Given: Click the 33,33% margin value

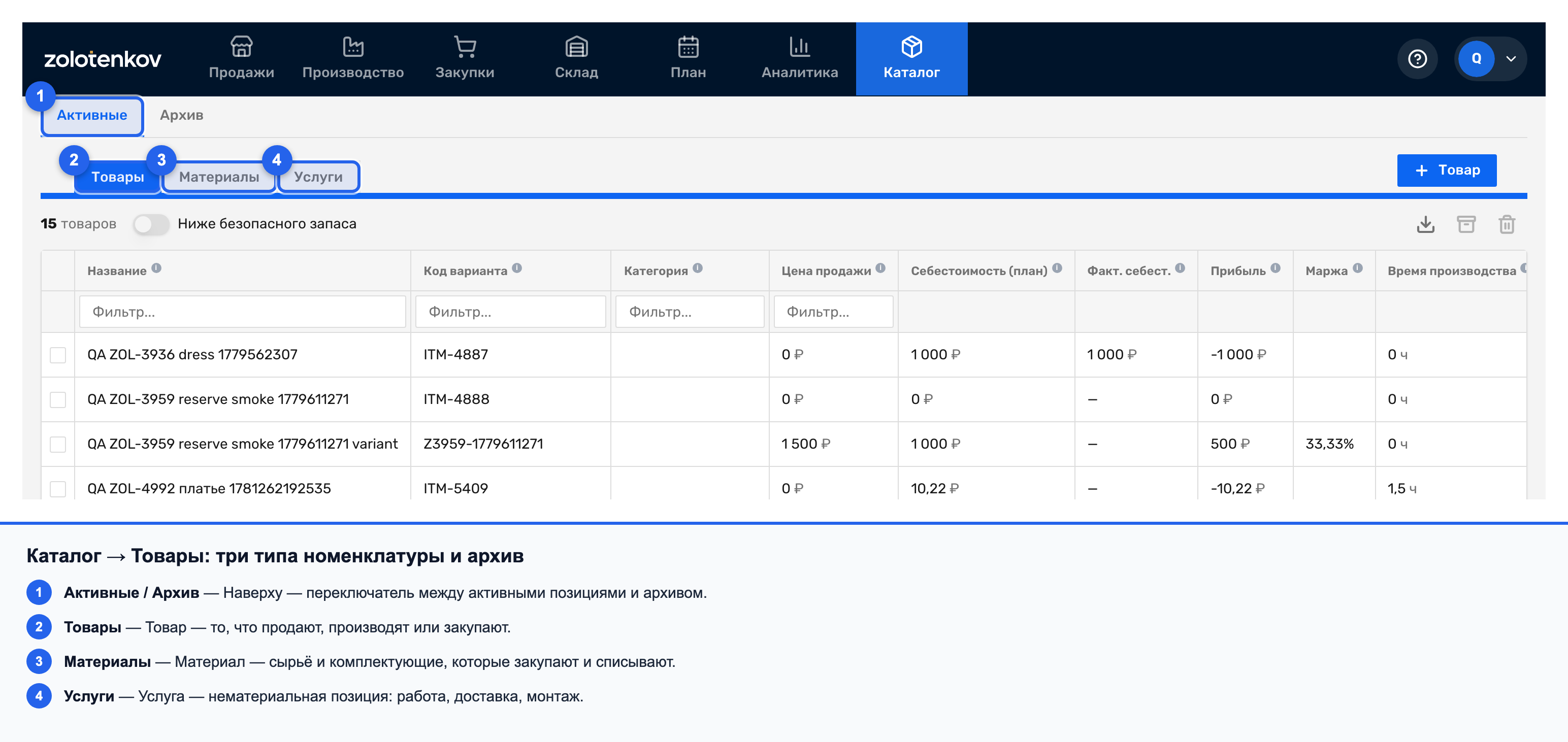Looking at the screenshot, I should pyautogui.click(x=1329, y=444).
